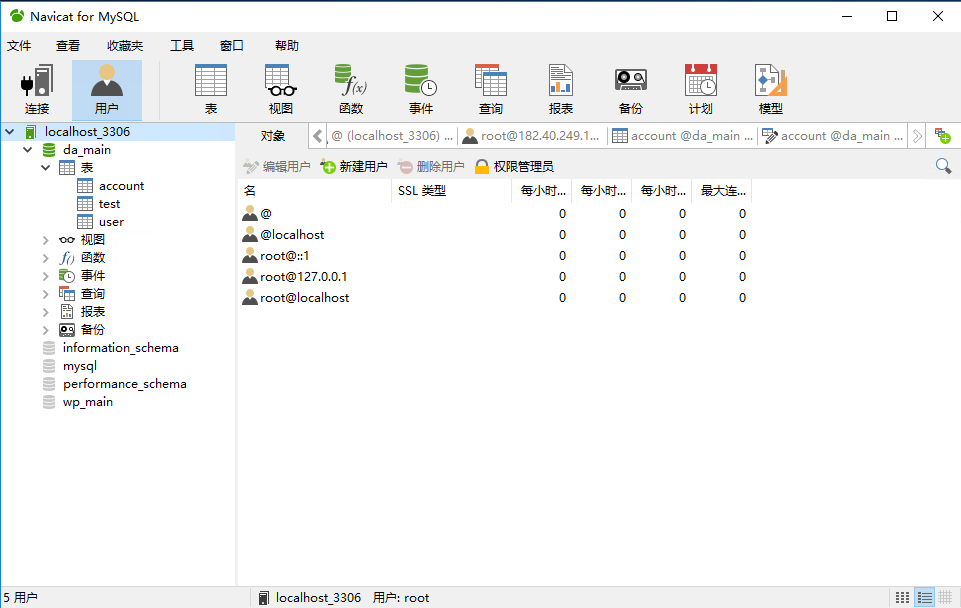Click the 编辑用户 button

tap(277, 166)
